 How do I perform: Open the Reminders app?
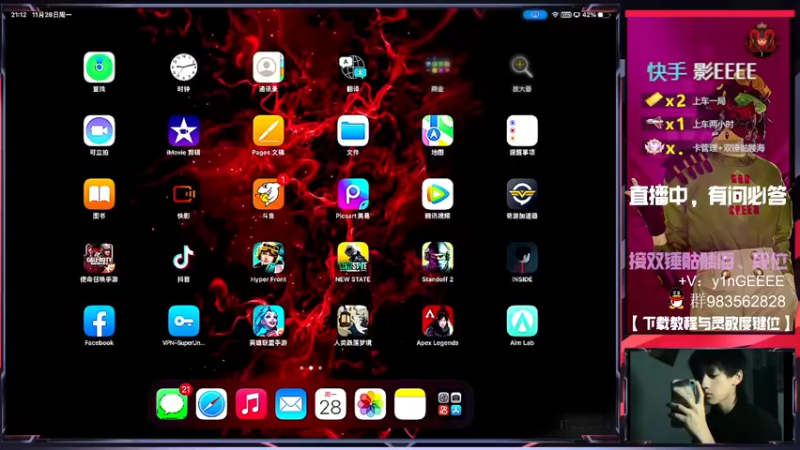coord(522,131)
